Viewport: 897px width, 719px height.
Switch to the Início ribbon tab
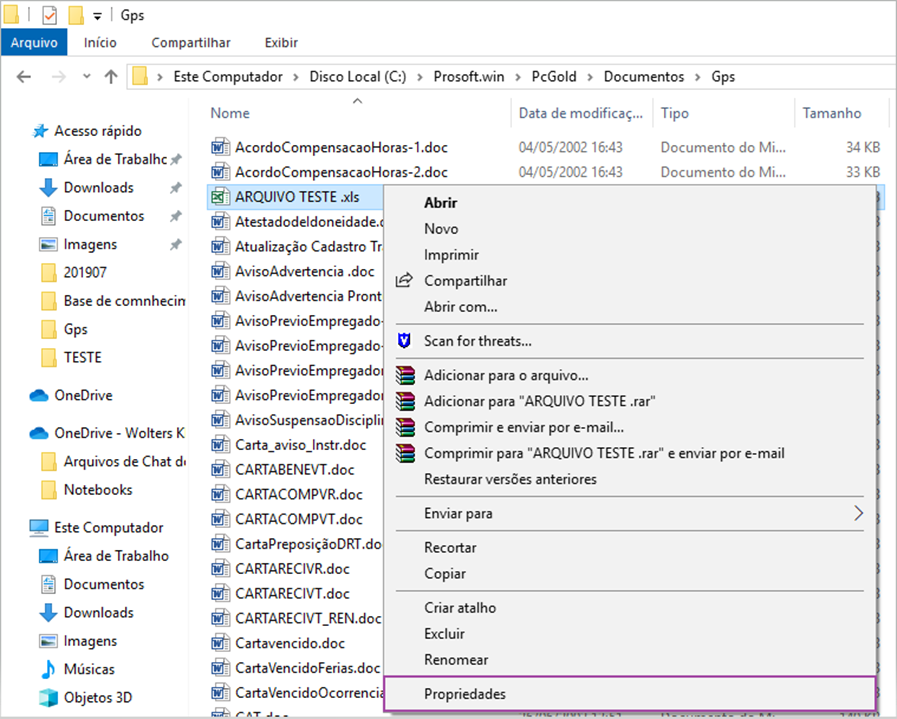coord(100,43)
